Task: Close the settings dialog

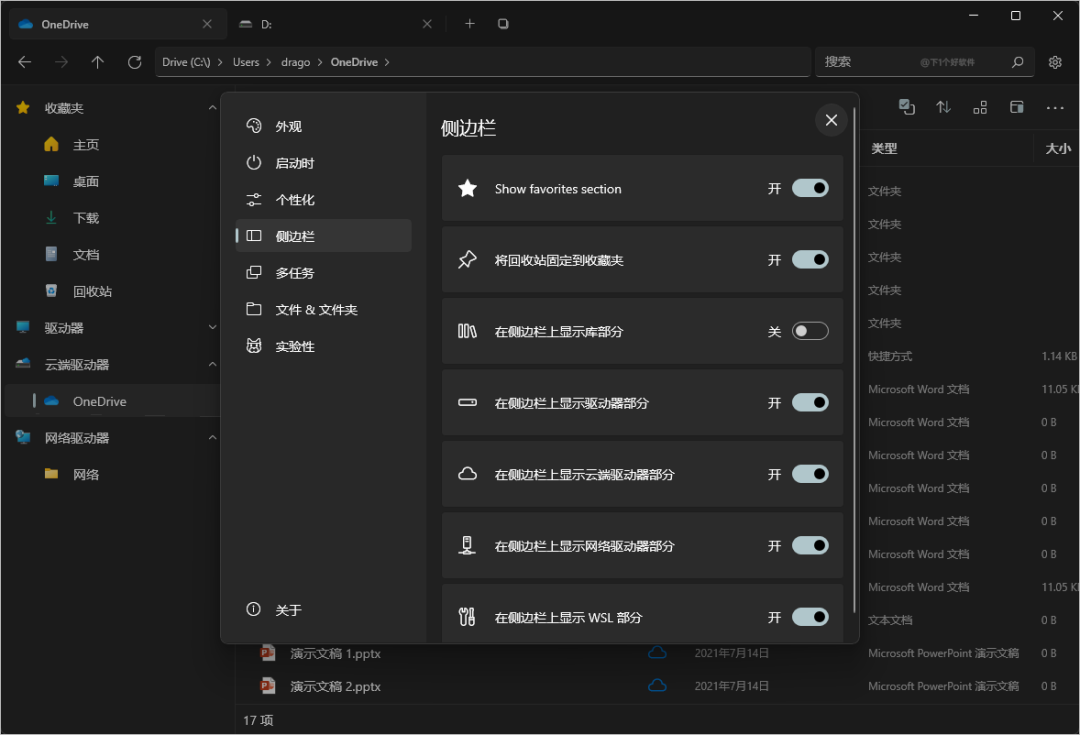Action: coord(831,120)
